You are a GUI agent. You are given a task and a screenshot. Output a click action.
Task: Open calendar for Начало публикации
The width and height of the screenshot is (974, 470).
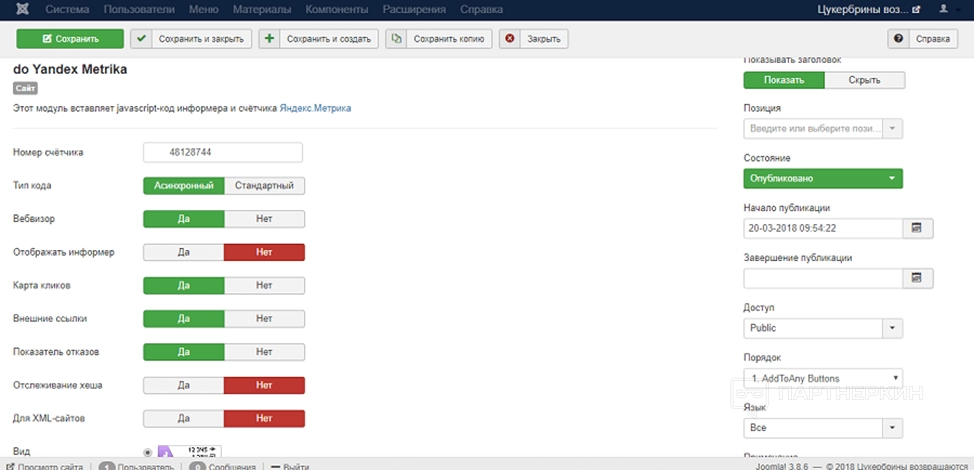pyautogui.click(x=917, y=228)
